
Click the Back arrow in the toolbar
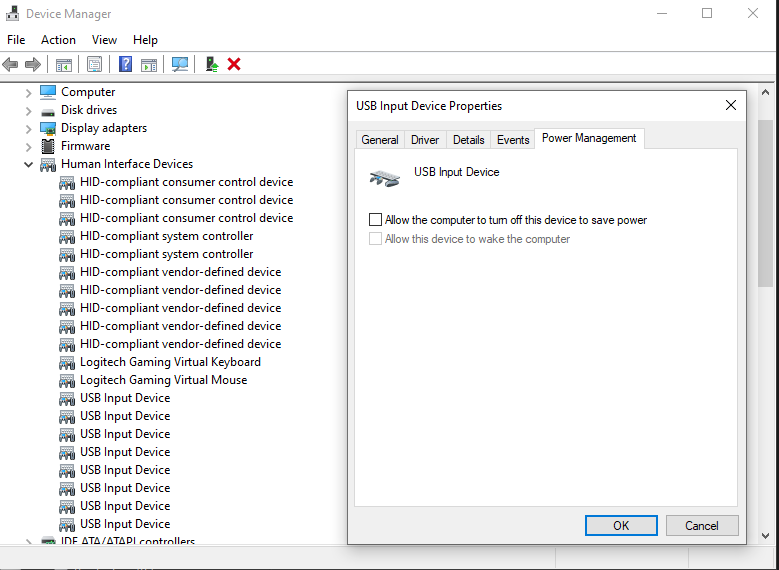11,64
